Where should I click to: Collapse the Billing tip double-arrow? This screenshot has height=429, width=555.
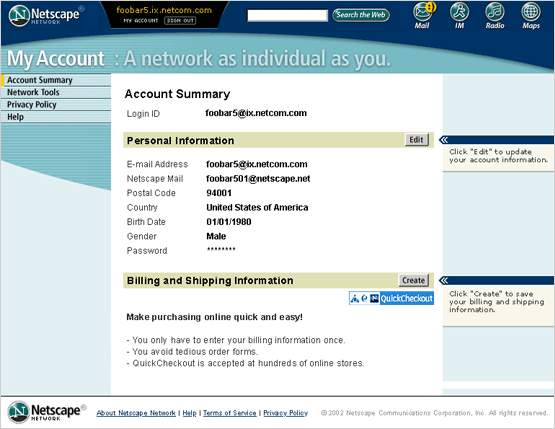tap(444, 281)
